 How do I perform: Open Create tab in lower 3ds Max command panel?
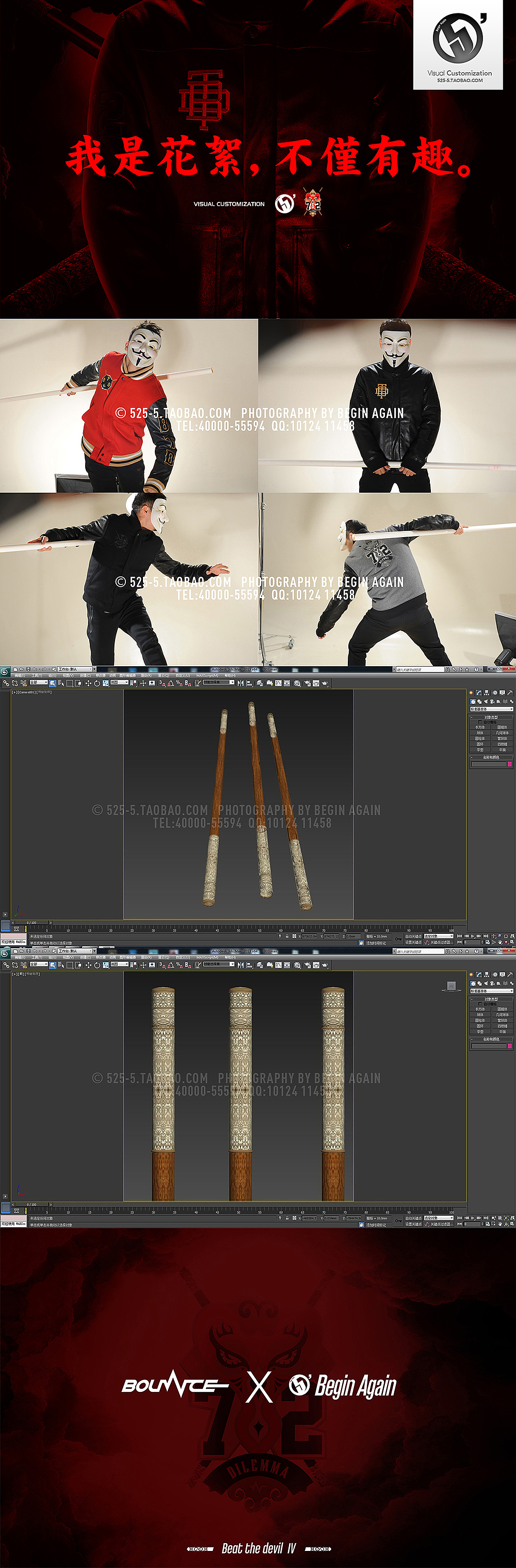point(472,975)
